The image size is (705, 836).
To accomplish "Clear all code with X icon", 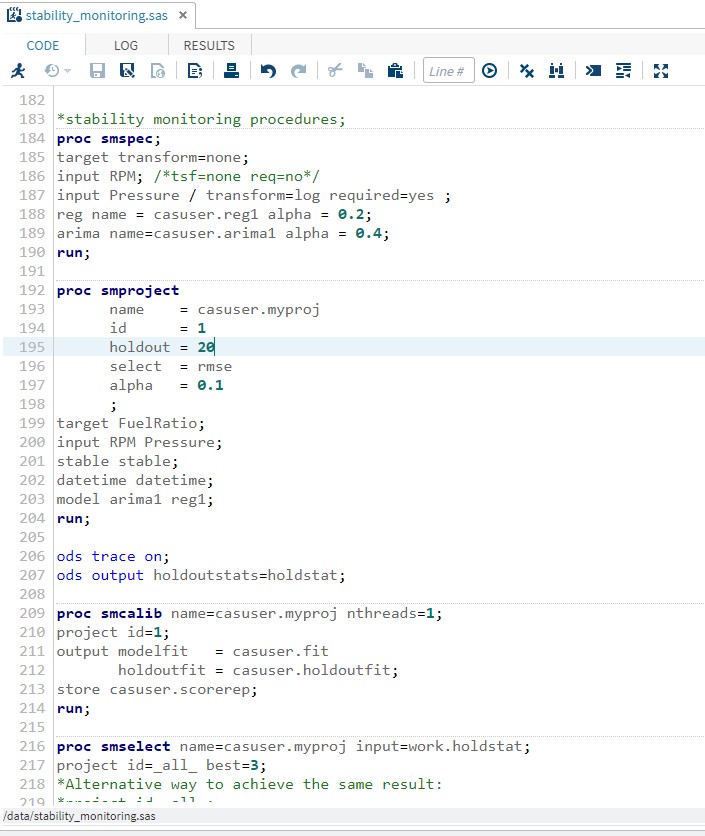I will [x=527, y=71].
